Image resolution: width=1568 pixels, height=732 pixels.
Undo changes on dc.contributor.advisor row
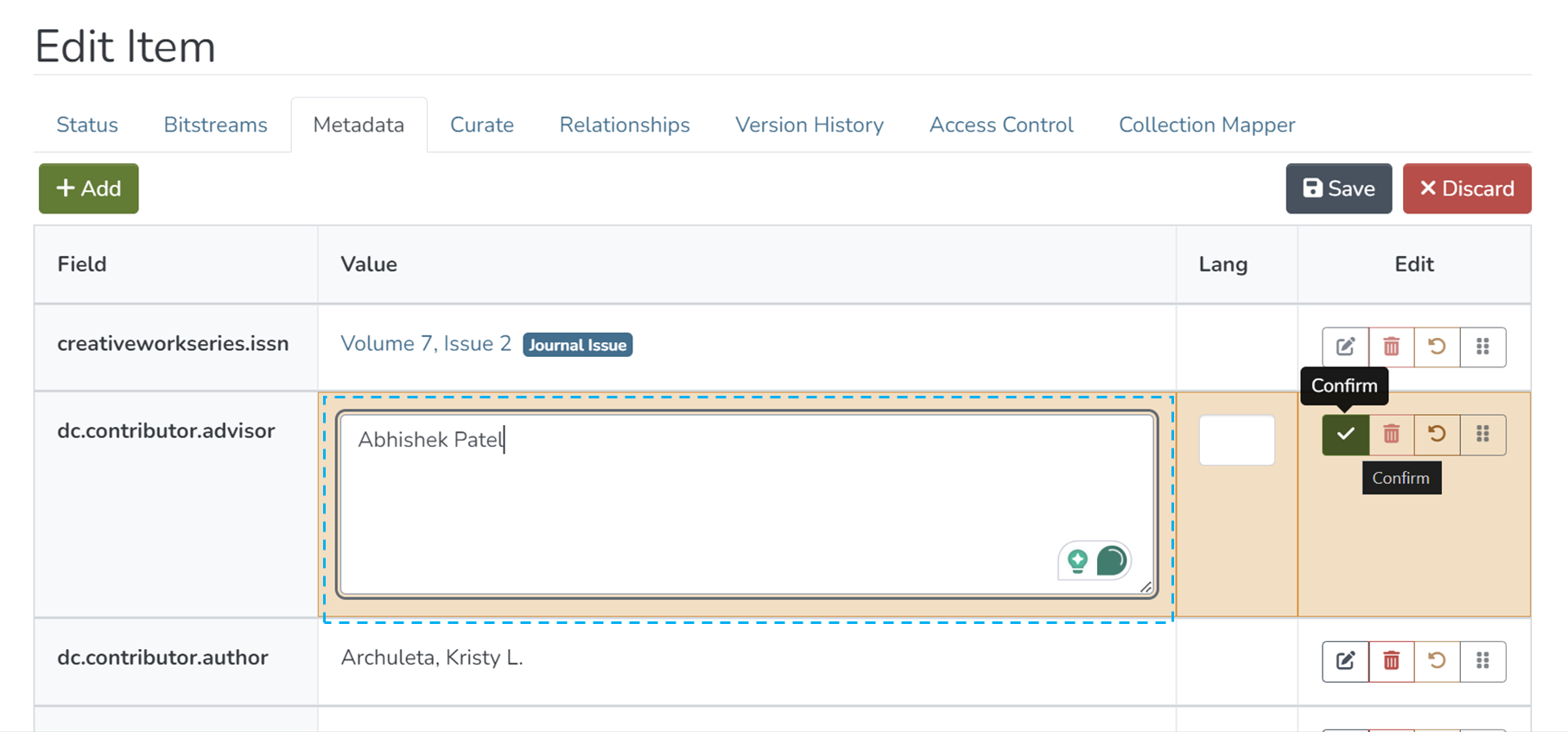(x=1437, y=434)
